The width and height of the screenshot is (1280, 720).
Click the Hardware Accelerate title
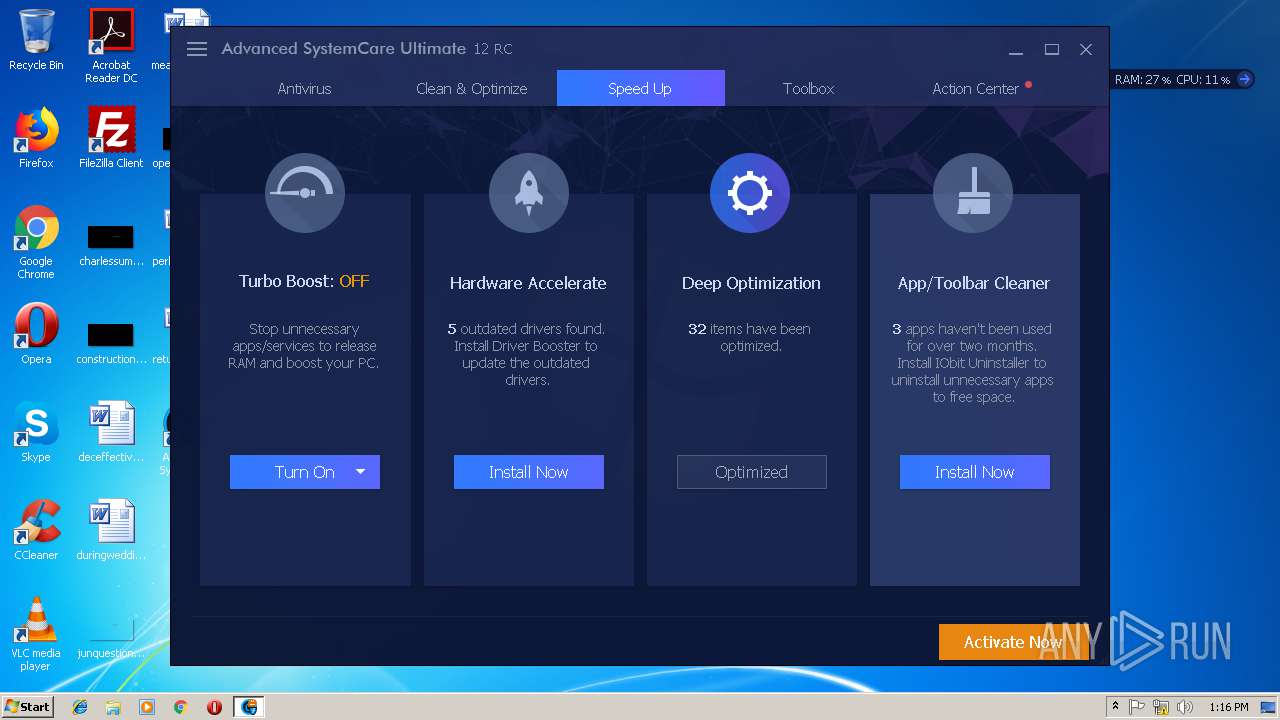tap(528, 283)
